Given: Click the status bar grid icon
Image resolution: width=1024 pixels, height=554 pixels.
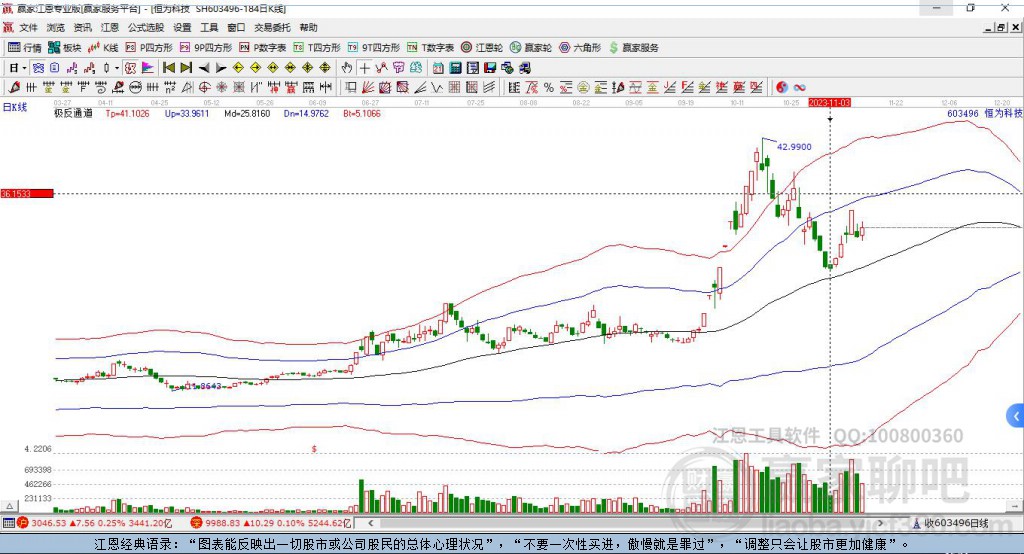Looking at the screenshot, I should pyautogui.click(x=8, y=523).
